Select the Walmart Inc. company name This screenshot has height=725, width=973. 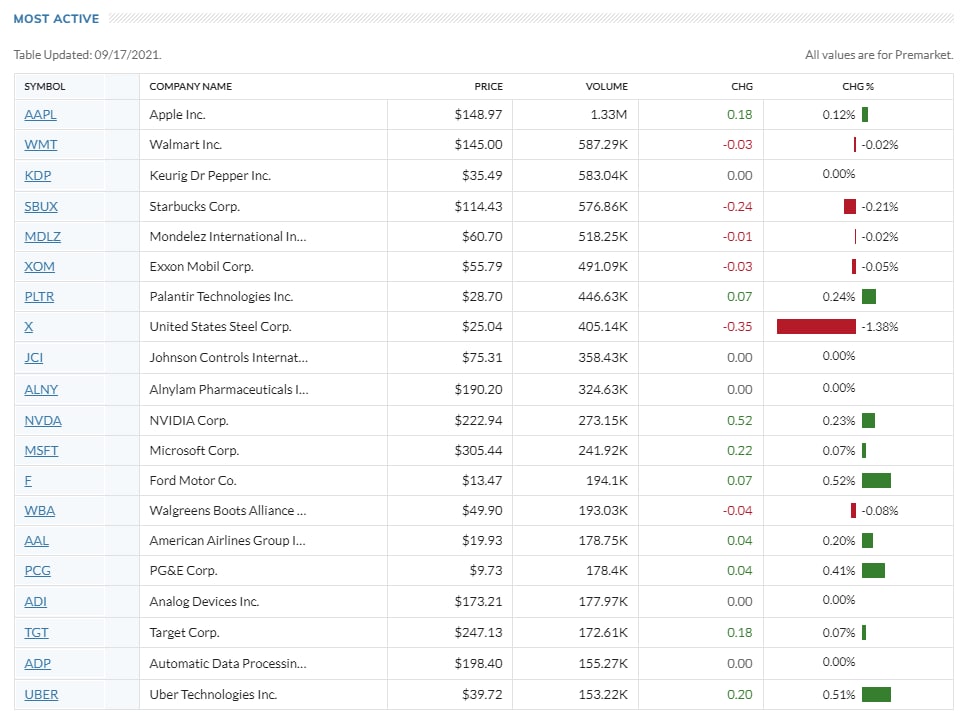[x=186, y=145]
